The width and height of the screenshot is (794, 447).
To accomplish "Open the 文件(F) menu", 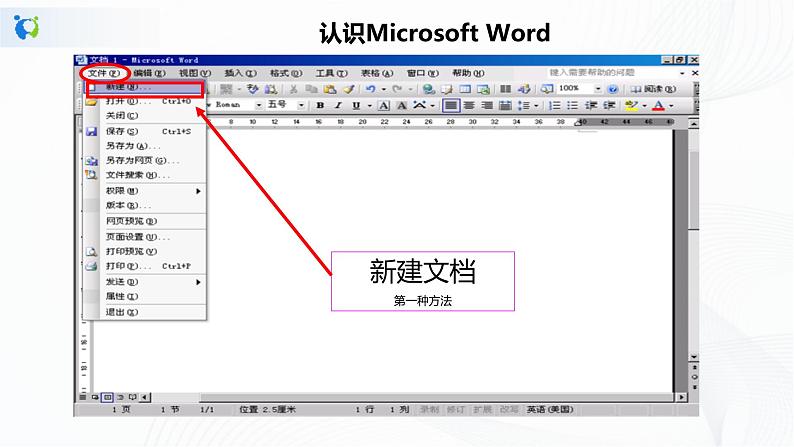I will tap(104, 73).
